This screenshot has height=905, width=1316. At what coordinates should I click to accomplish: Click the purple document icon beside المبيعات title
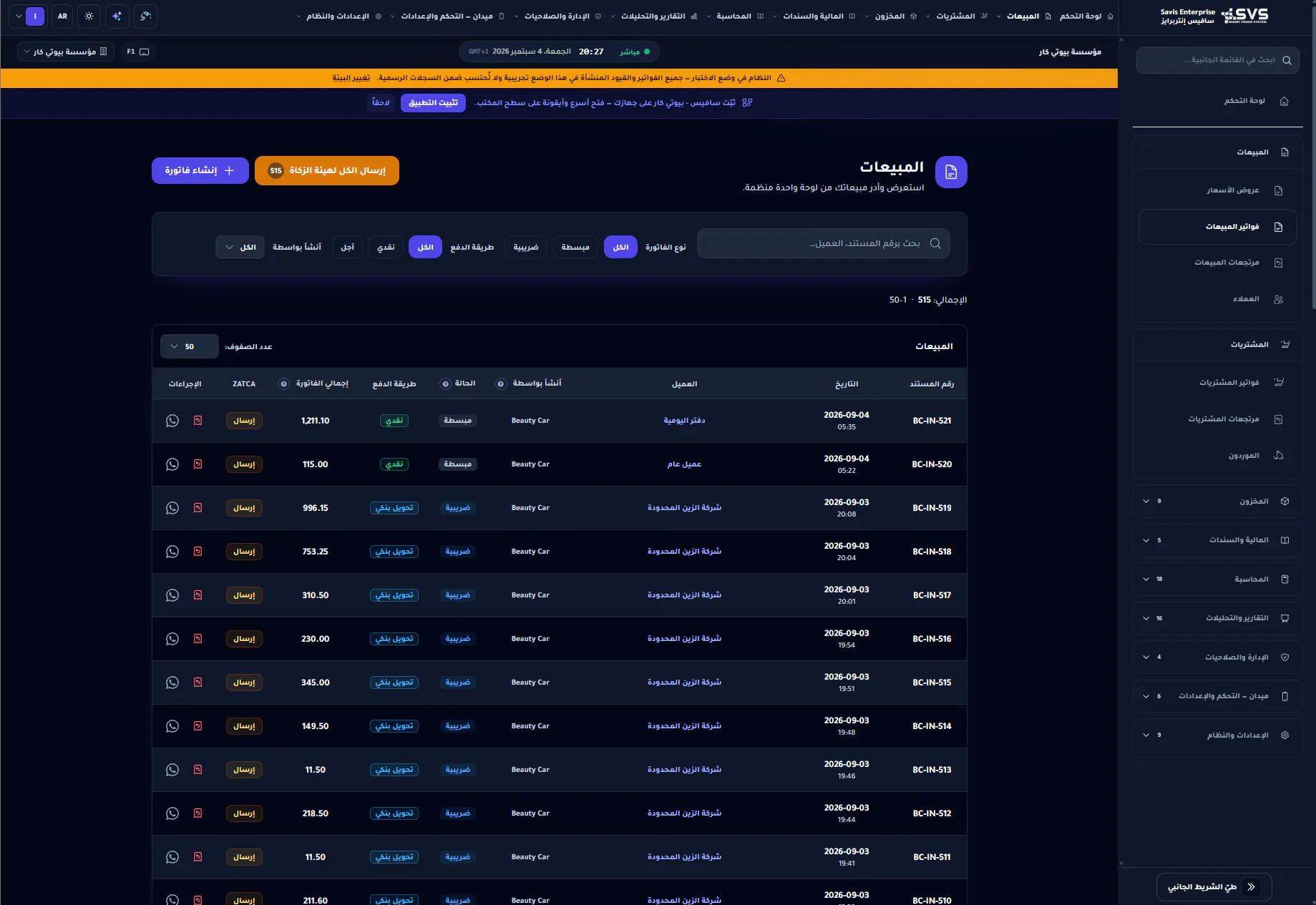[951, 172]
